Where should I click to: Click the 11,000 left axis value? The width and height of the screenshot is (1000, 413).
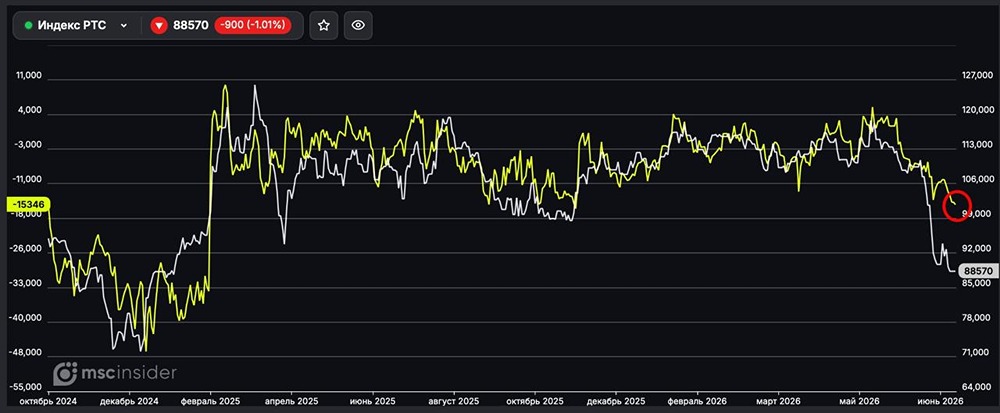pos(30,75)
